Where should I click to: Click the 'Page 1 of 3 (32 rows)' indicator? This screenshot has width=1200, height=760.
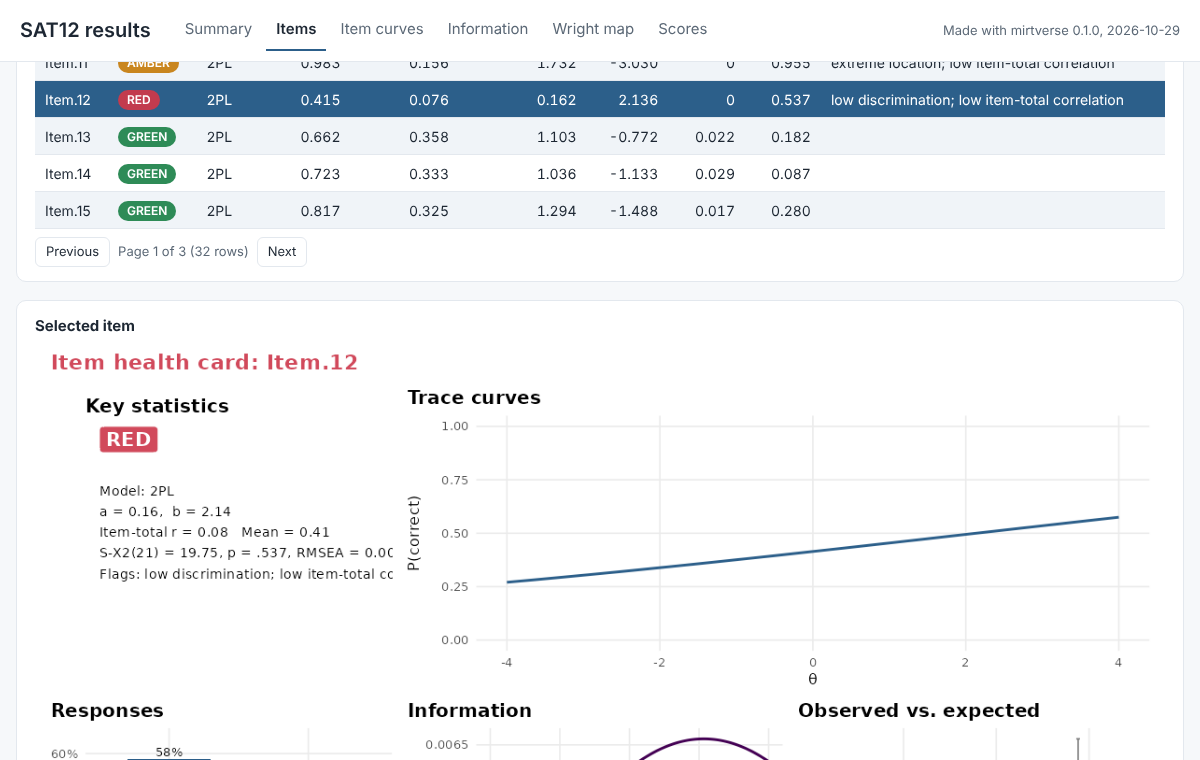click(183, 252)
